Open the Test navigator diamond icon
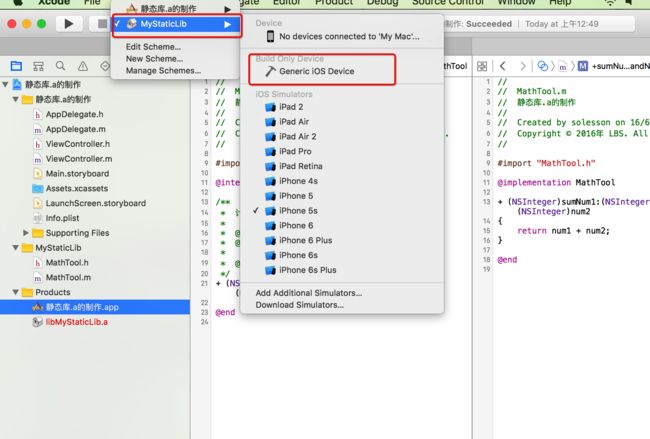This screenshot has width=650, height=439. 104,66
